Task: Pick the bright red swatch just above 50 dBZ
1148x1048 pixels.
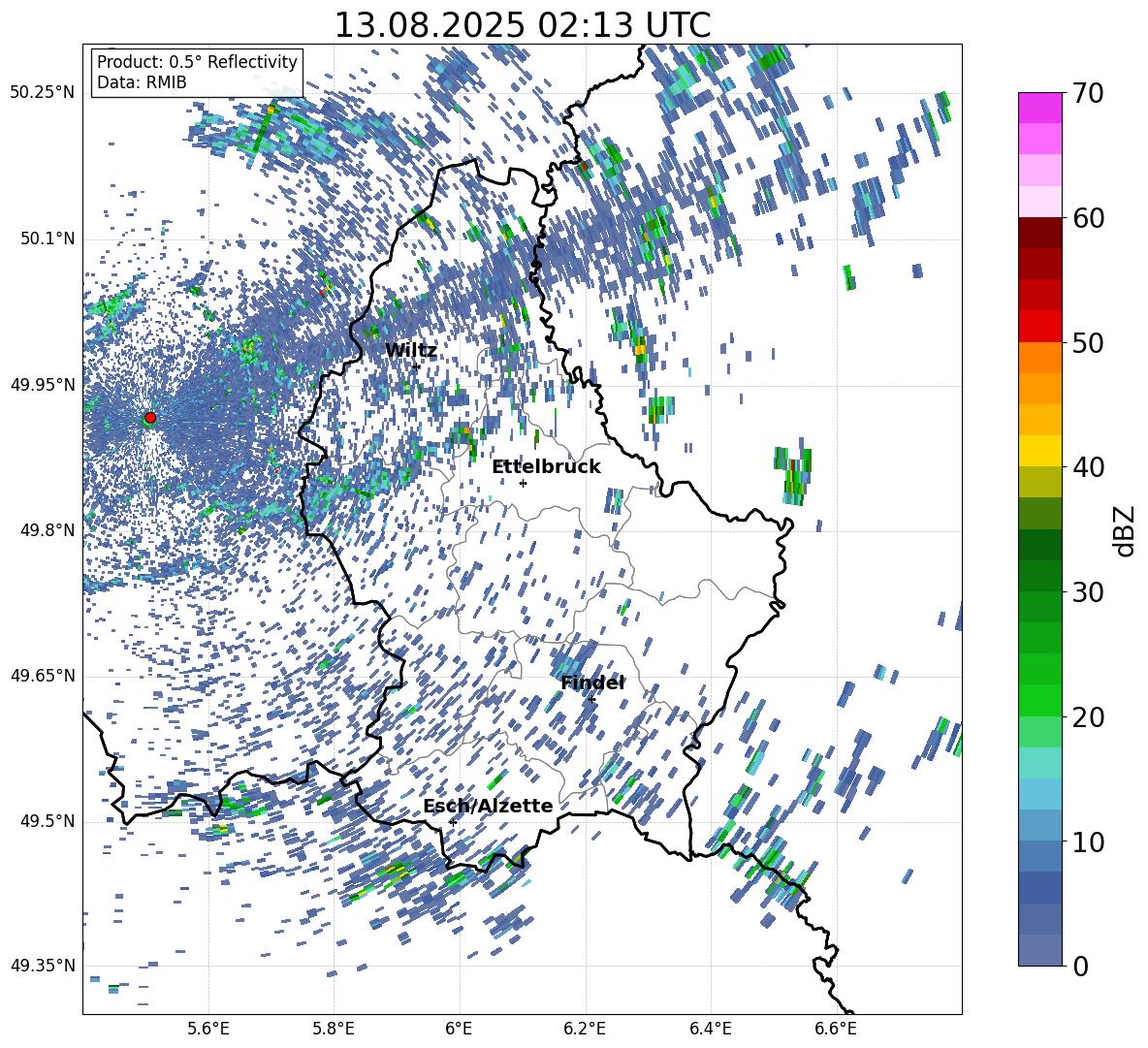Action: [x=1039, y=327]
